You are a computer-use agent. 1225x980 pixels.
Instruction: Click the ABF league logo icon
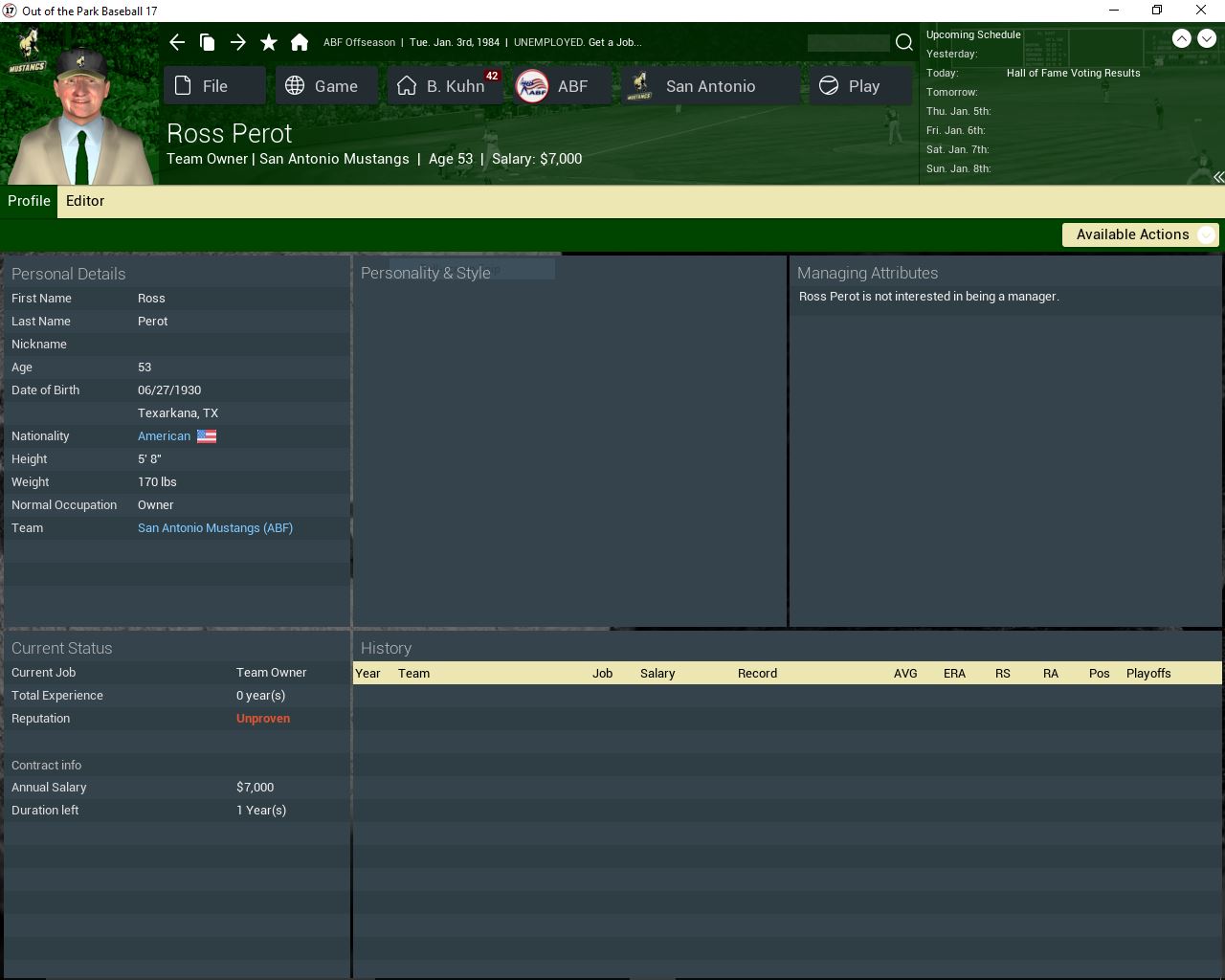(x=532, y=86)
